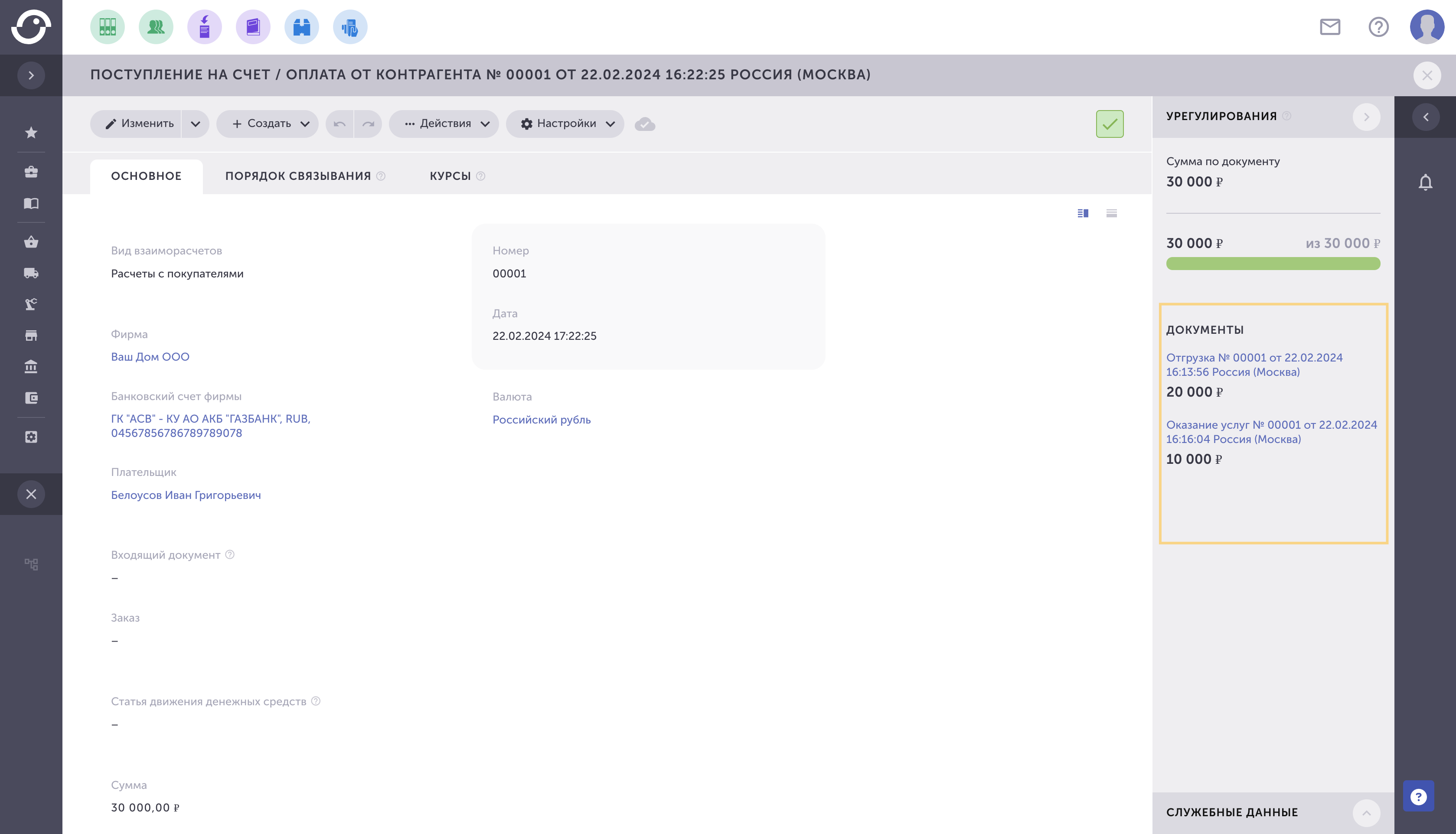The image size is (1456, 834).
Task: Open the green folders module icon
Action: tap(108, 27)
